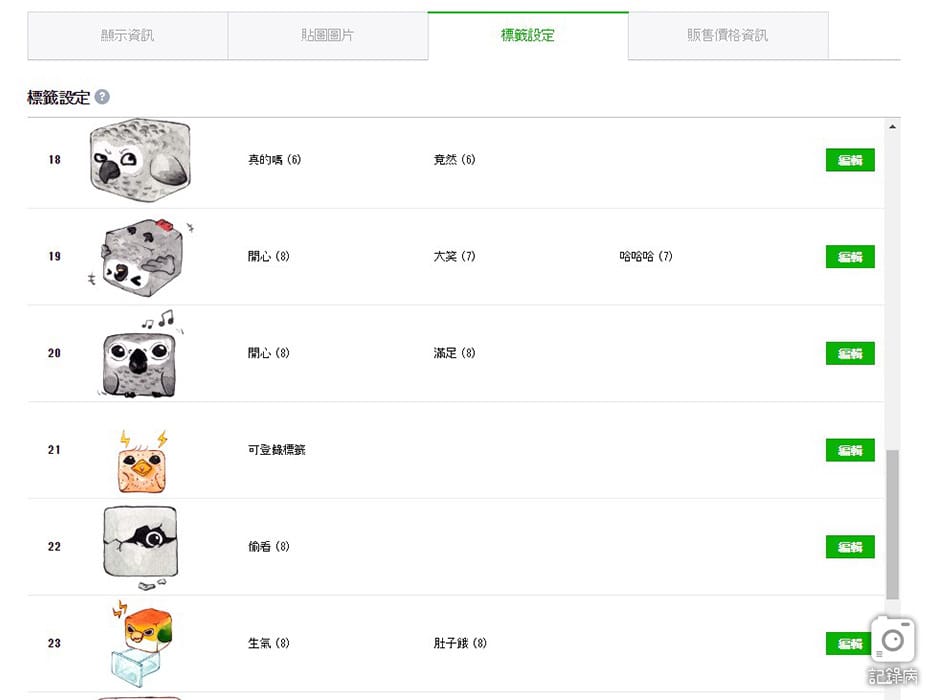The width and height of the screenshot is (933, 700).
Task: Edit tags for sticker 20
Action: click(x=849, y=353)
